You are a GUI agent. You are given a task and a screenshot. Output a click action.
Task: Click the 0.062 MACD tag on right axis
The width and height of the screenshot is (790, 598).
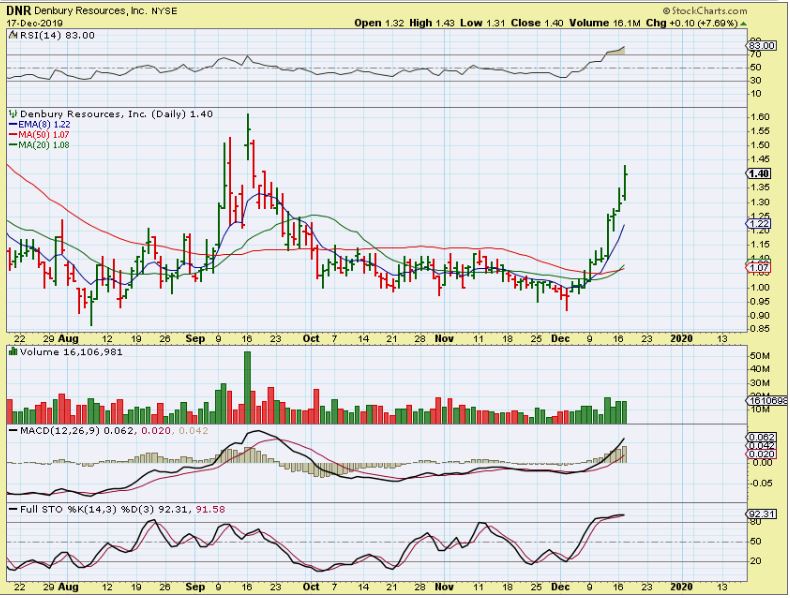[761, 437]
